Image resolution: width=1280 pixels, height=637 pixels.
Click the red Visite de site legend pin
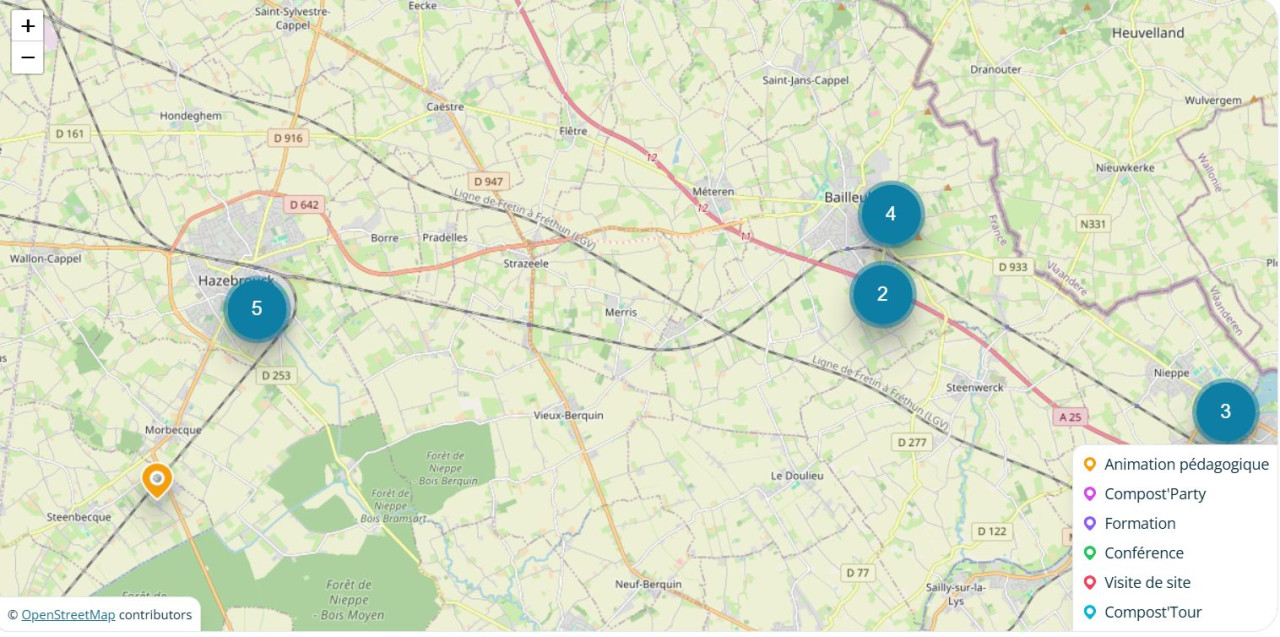(1090, 582)
